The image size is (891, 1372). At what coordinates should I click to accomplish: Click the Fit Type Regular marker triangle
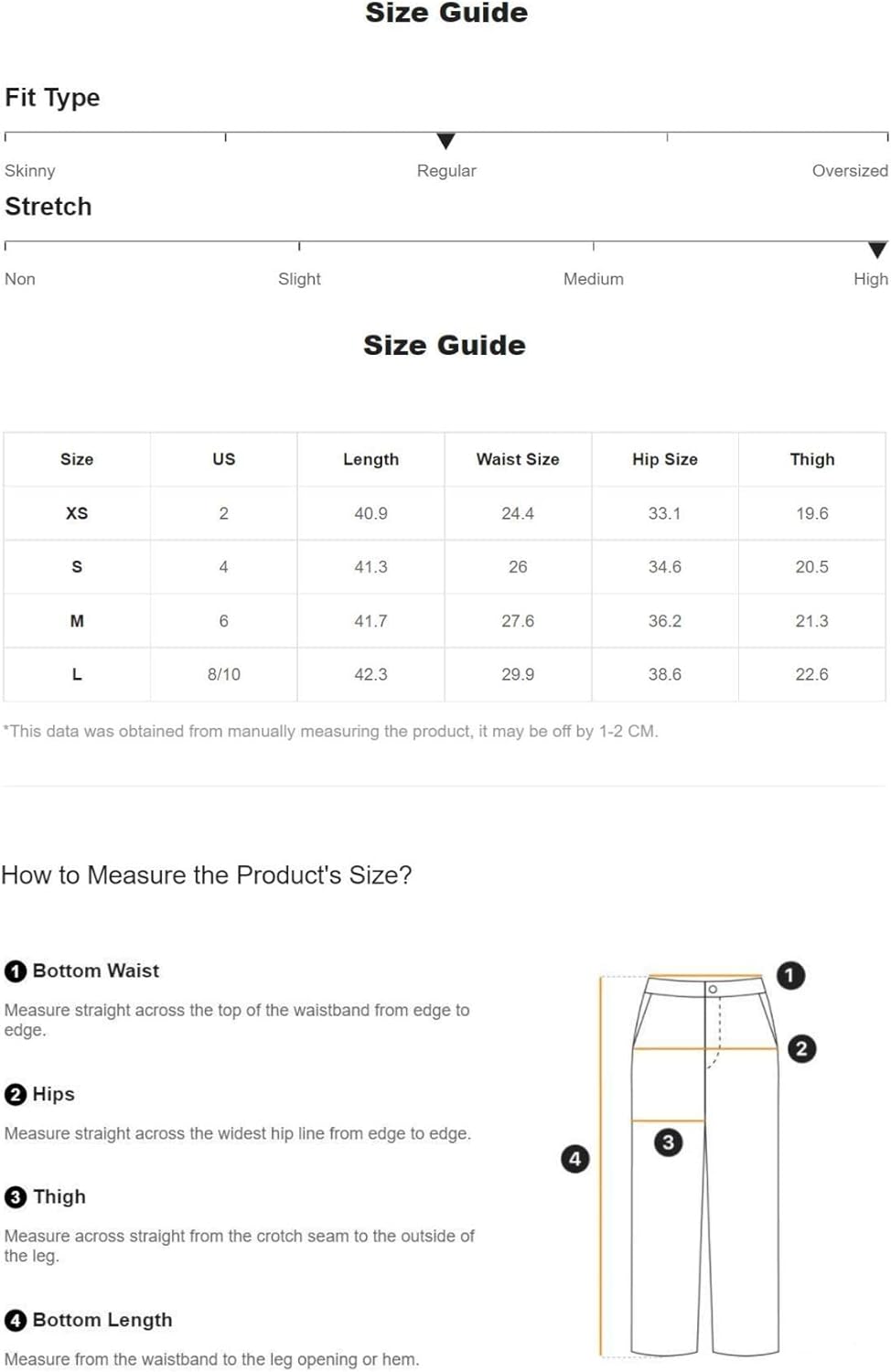click(x=445, y=141)
